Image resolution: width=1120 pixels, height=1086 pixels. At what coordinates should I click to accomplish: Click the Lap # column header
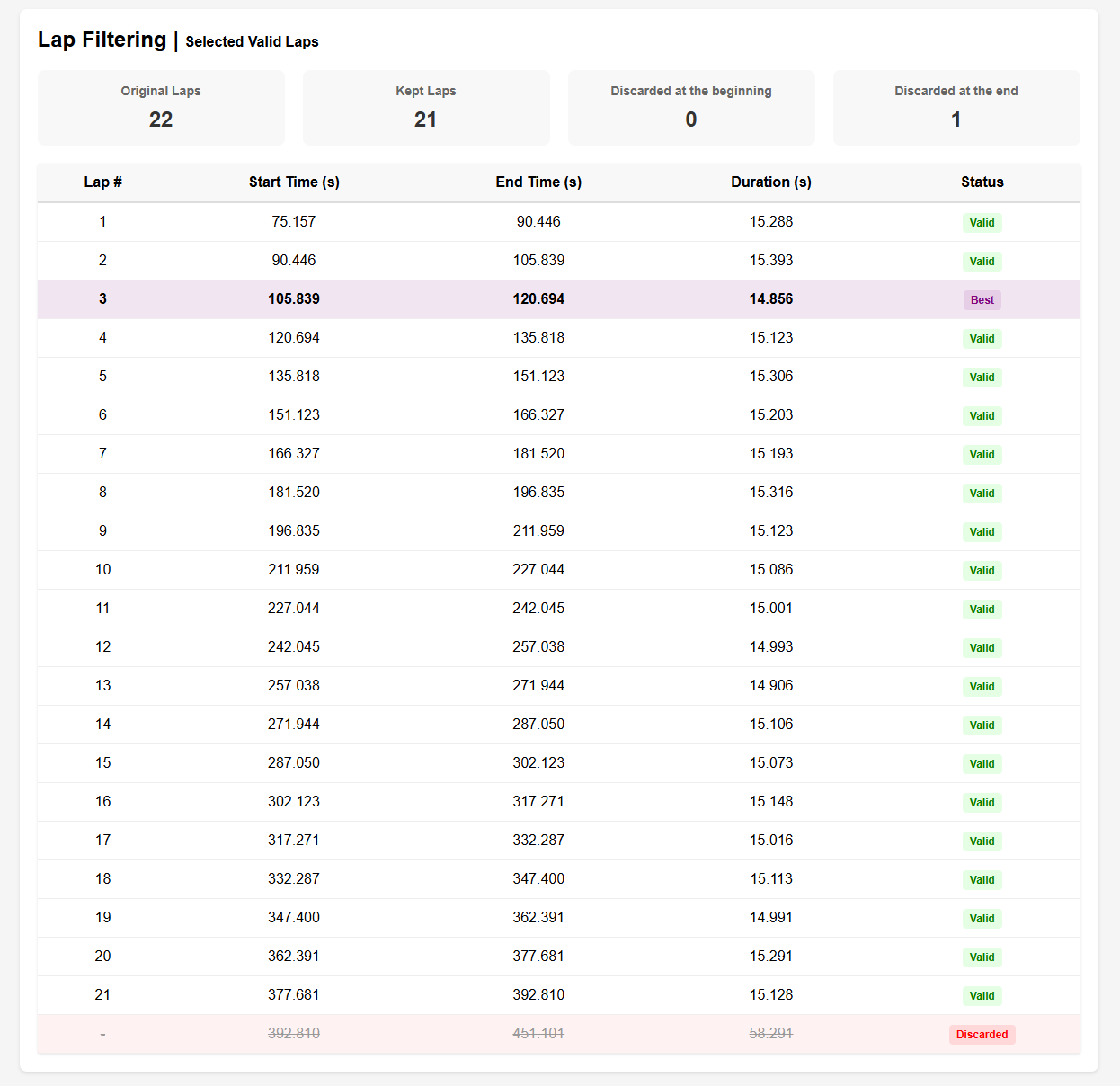tap(102, 182)
